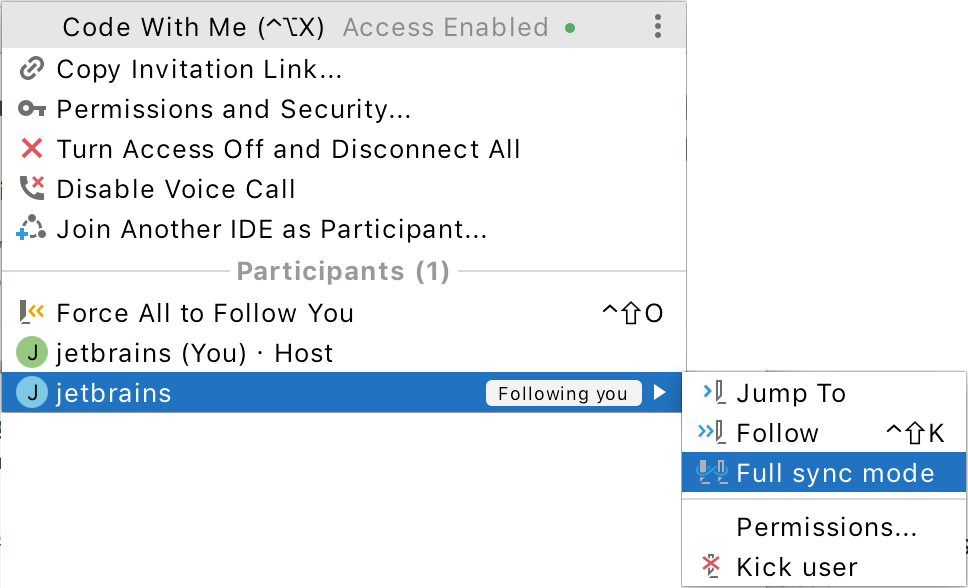Viewport: 968px width, 588px height.
Task: Click the Force All to Follow You icon
Action: click(x=33, y=313)
